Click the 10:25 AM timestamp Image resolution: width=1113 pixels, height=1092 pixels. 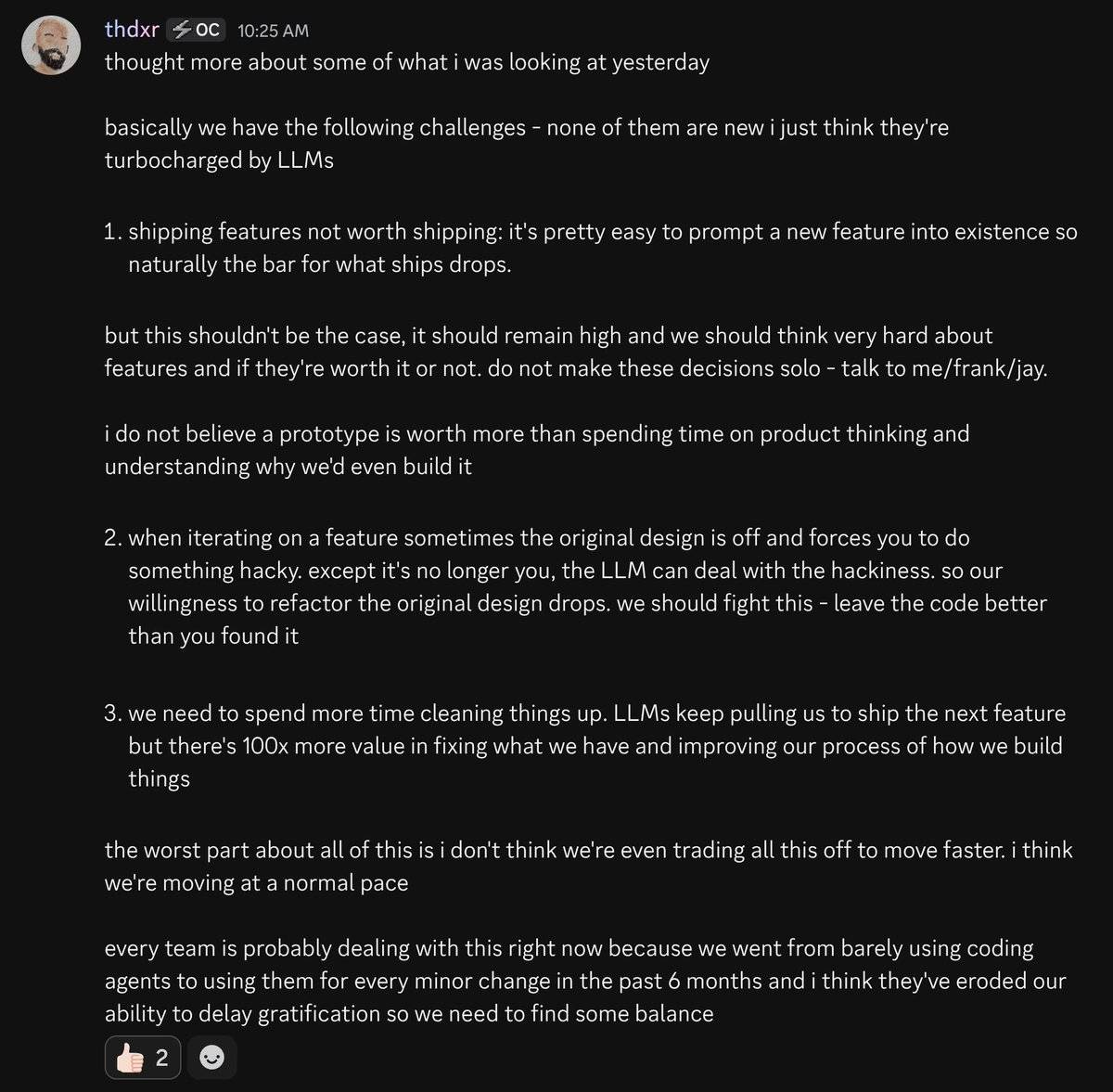273,30
